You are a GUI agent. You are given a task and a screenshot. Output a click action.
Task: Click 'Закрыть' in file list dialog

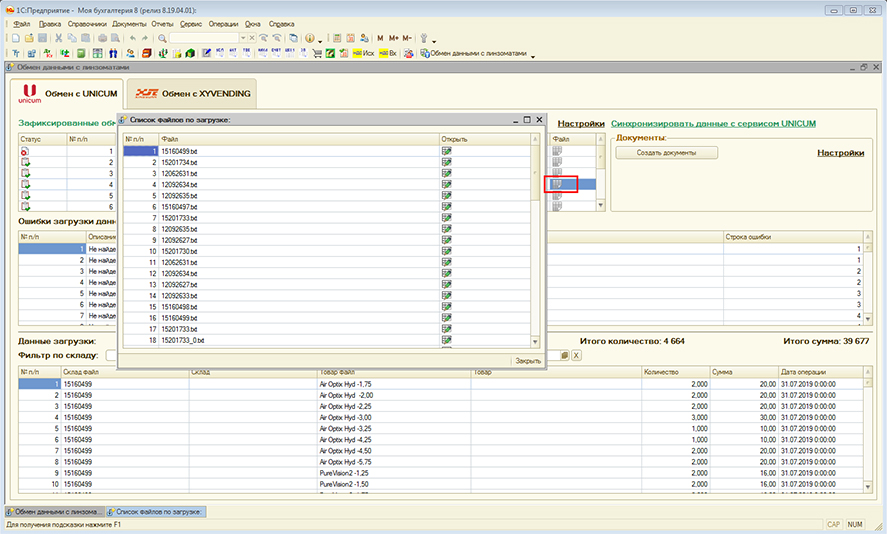(x=527, y=361)
